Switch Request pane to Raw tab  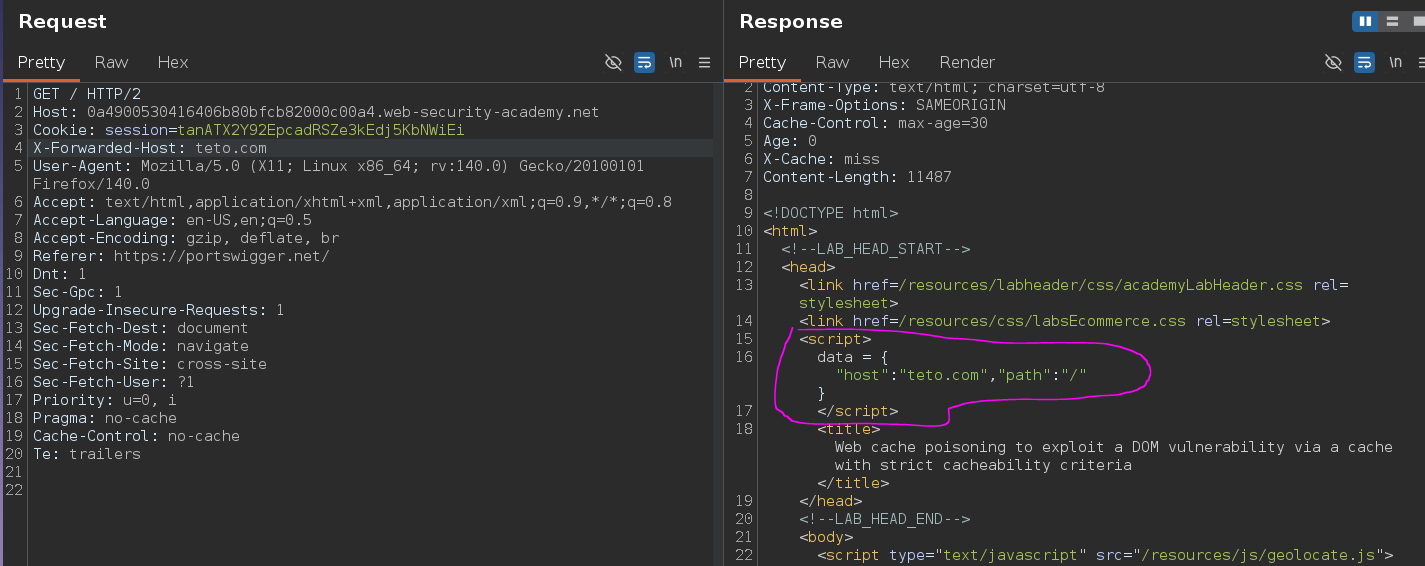pyautogui.click(x=111, y=62)
